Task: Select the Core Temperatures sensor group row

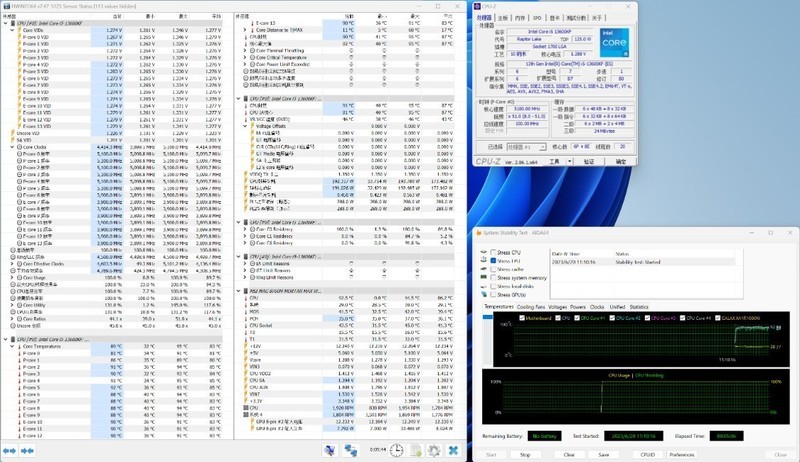Action: (40, 344)
